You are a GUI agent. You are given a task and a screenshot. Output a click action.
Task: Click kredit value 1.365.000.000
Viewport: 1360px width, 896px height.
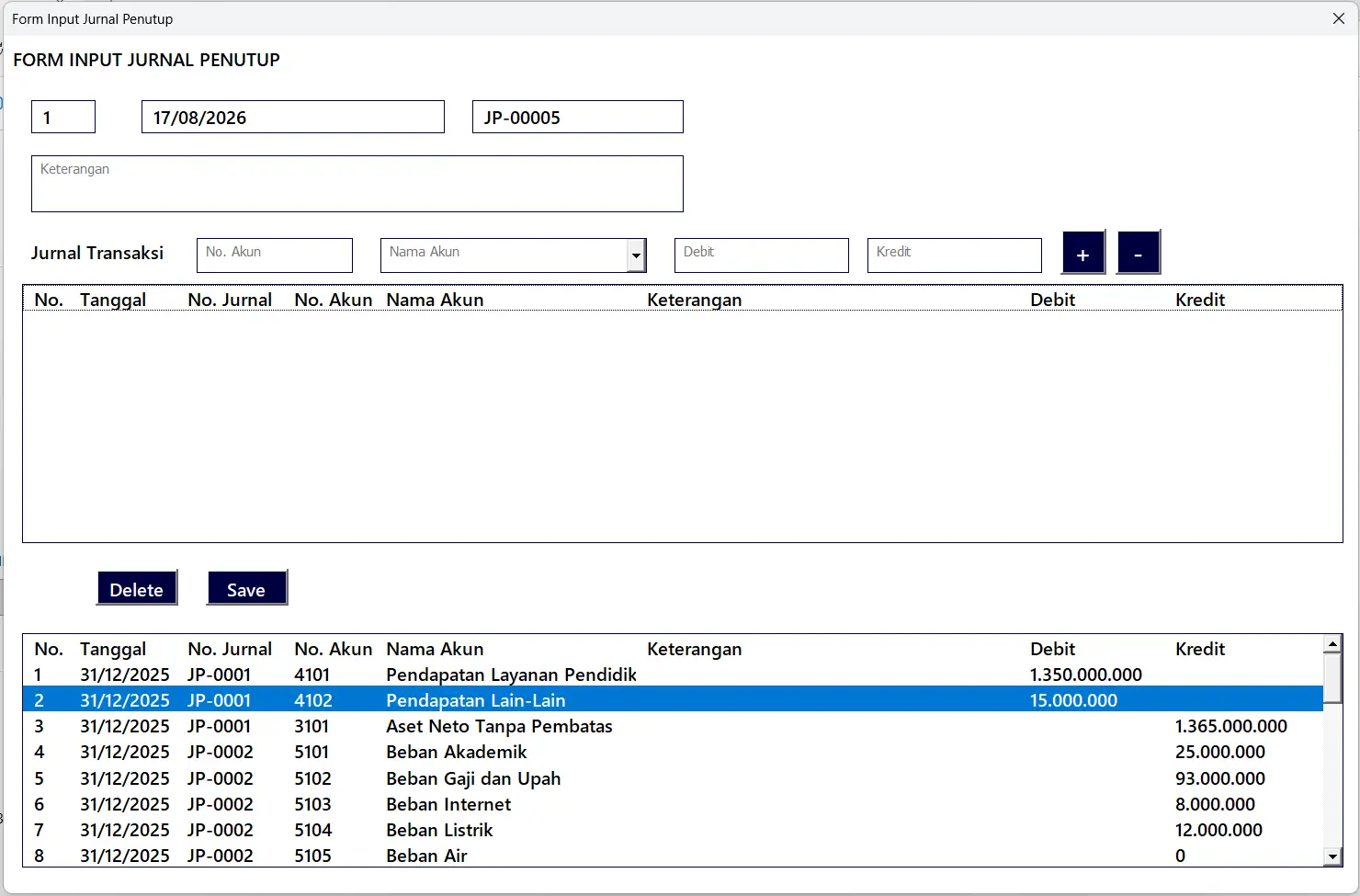pyautogui.click(x=1231, y=726)
